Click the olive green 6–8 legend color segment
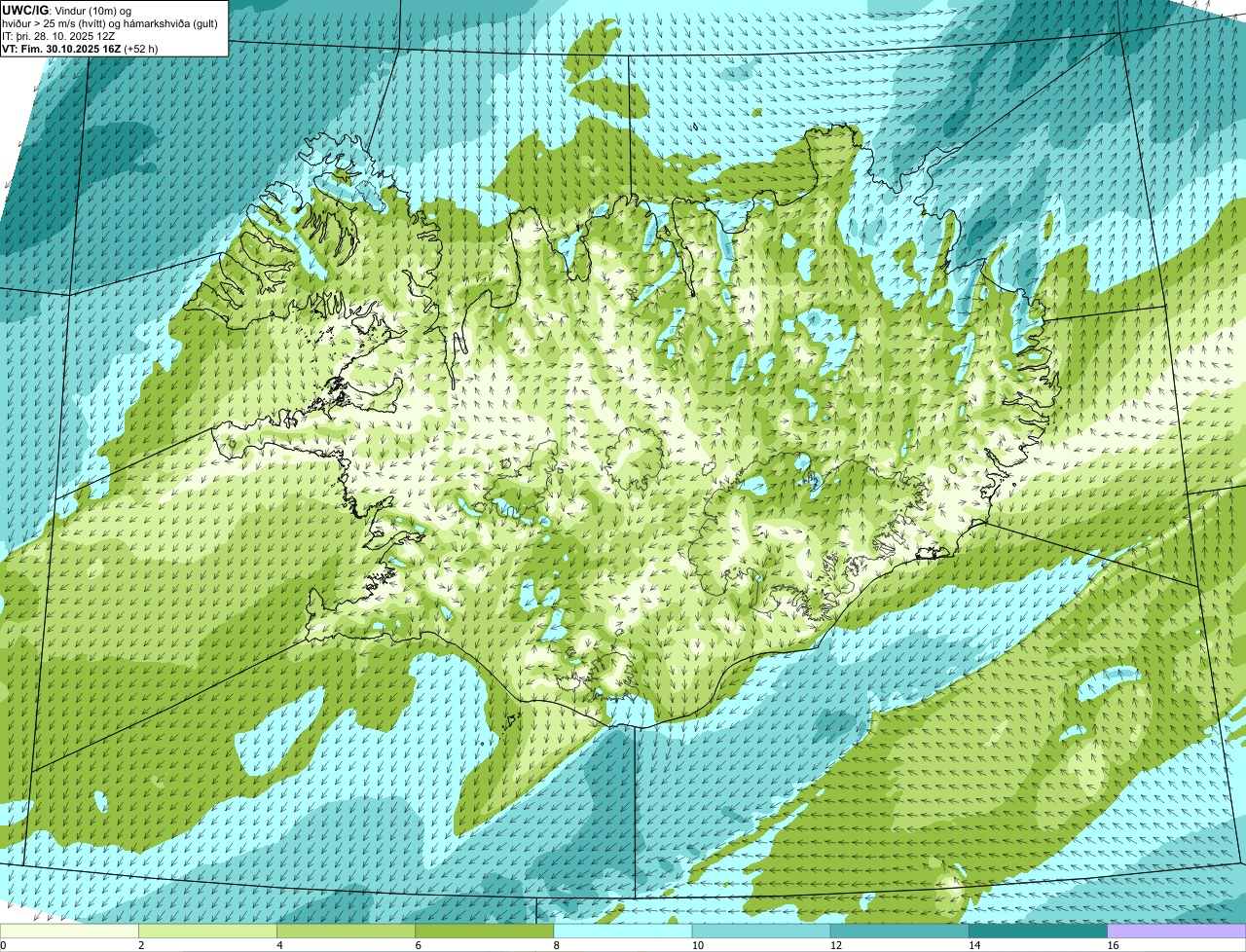The height and width of the screenshot is (952, 1246). [x=485, y=931]
